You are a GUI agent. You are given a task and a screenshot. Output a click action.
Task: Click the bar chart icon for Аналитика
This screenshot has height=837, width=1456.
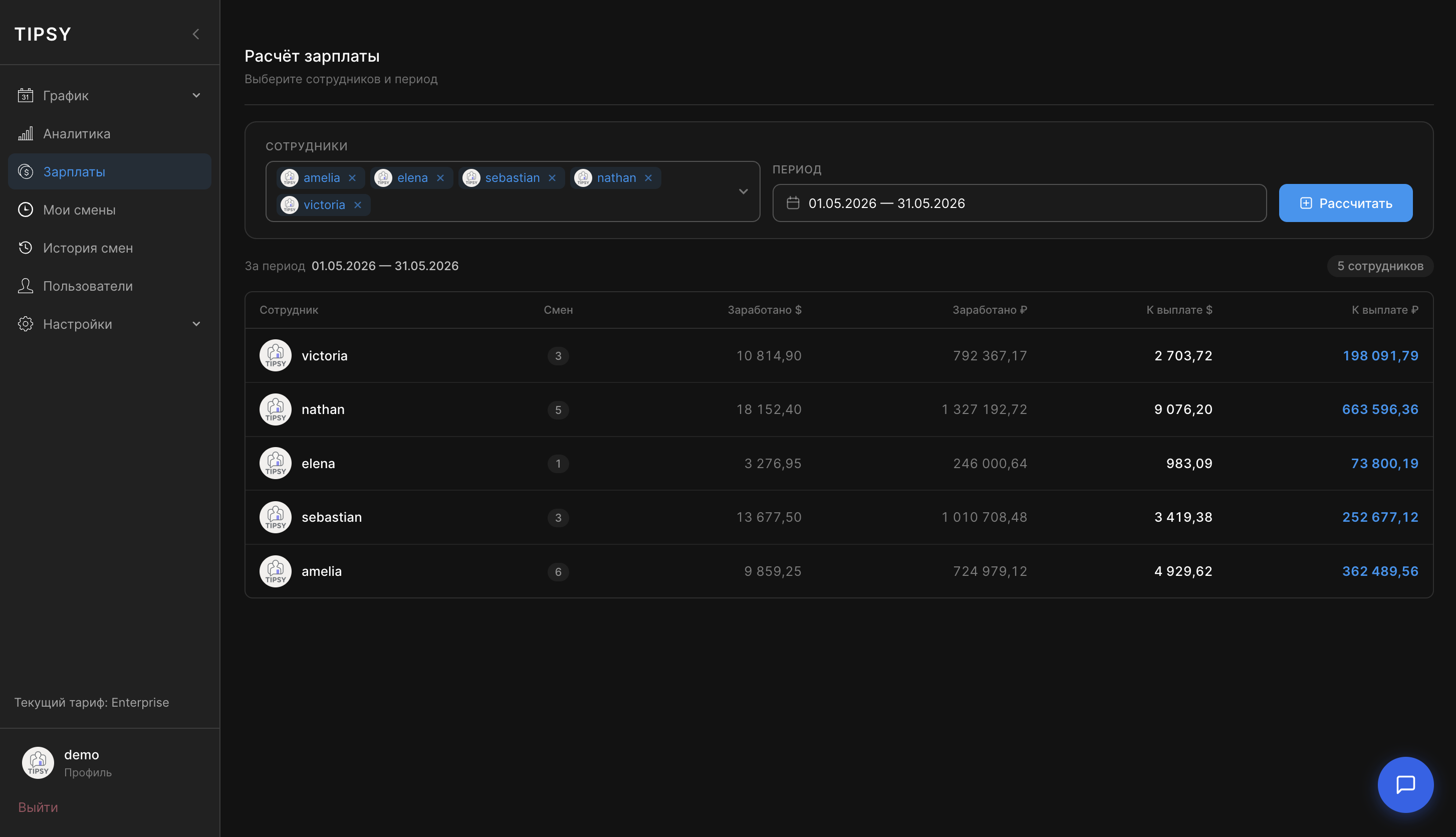(25, 133)
